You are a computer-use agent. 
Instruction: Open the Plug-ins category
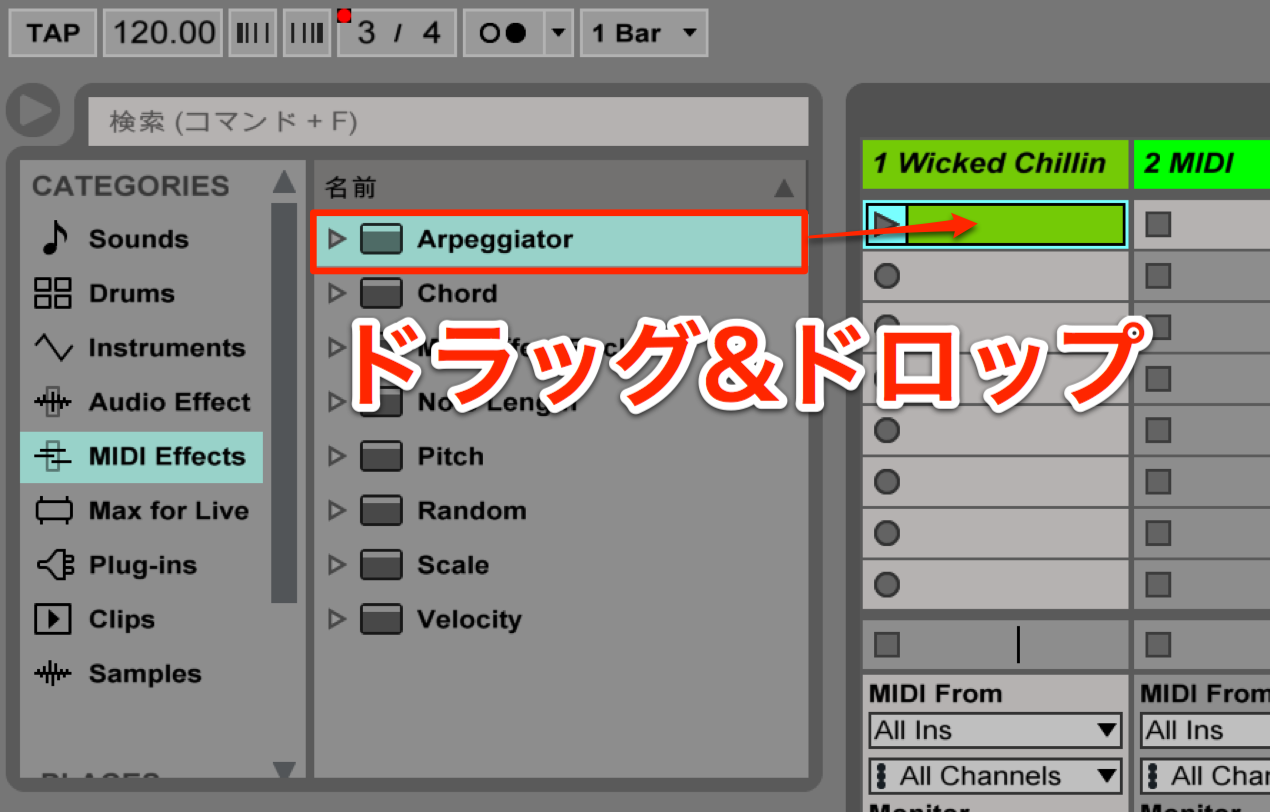point(142,565)
